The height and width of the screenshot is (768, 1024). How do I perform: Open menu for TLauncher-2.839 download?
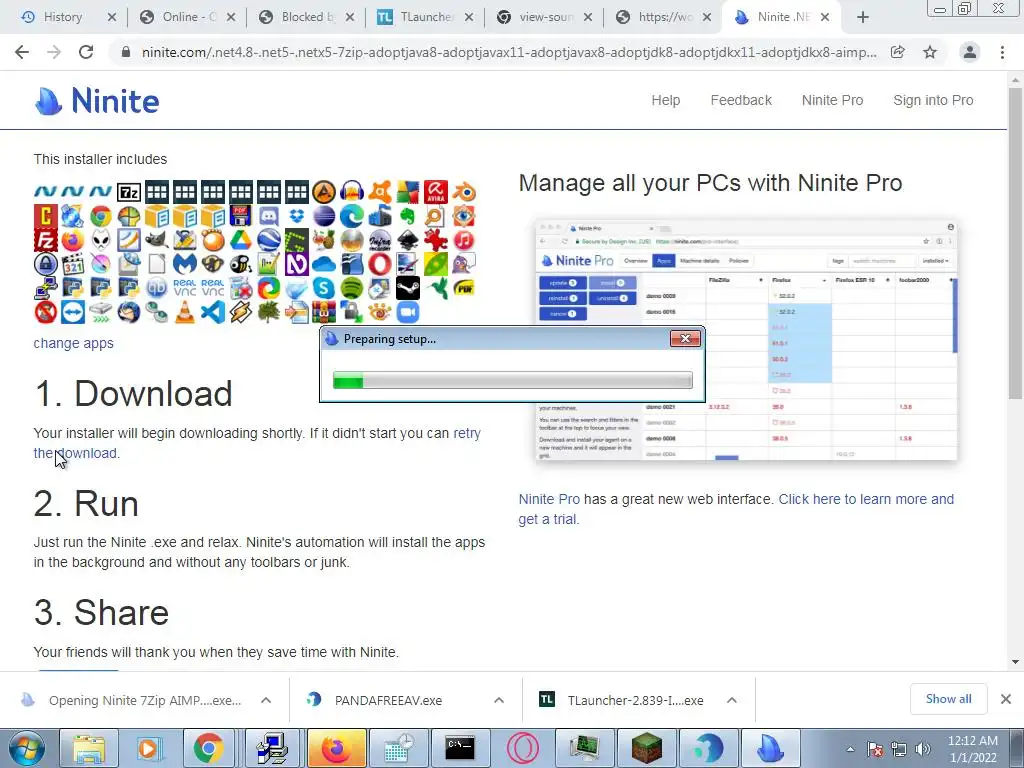tap(731, 700)
